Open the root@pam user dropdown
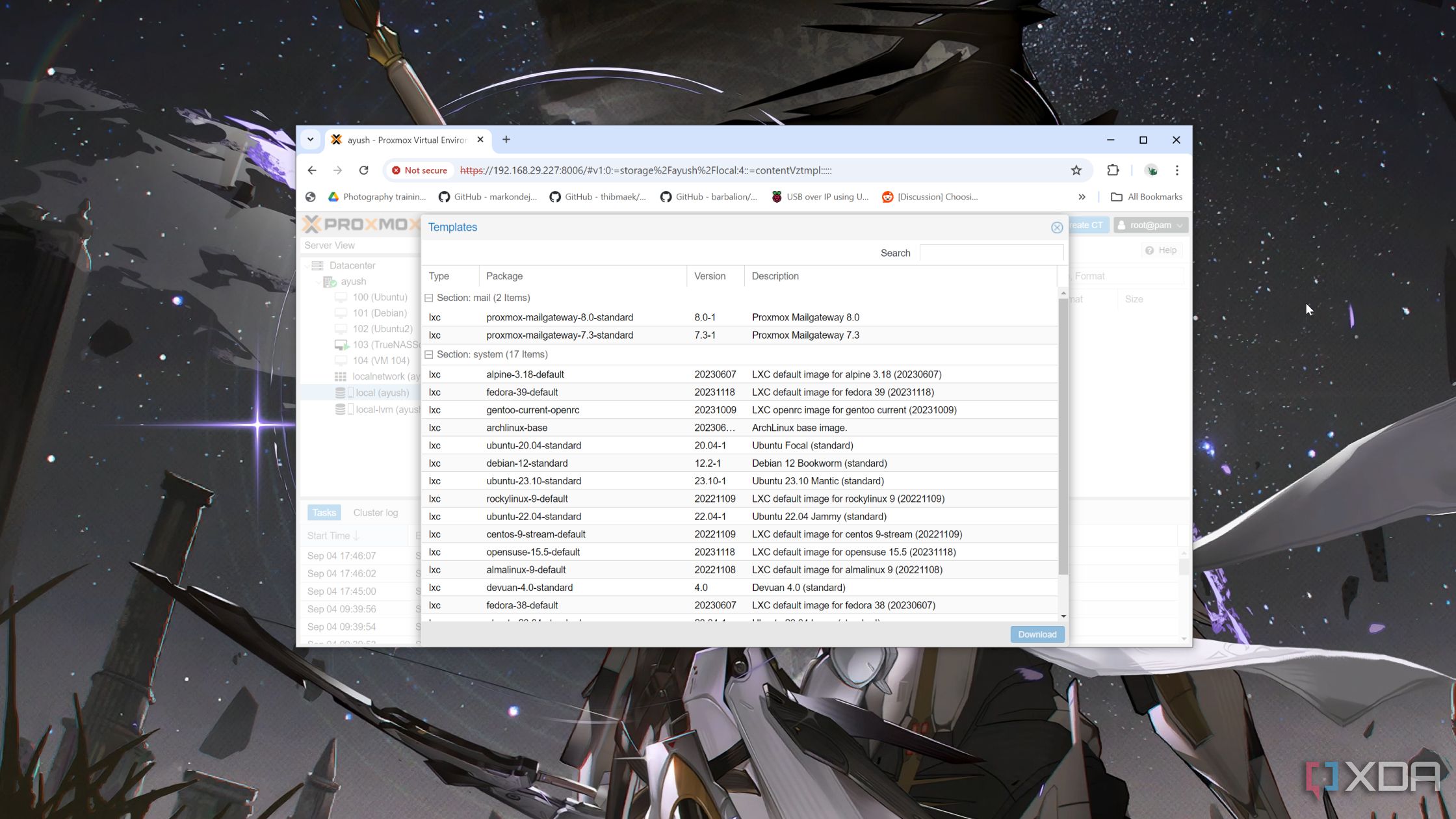This screenshot has height=819, width=1456. [x=1150, y=225]
